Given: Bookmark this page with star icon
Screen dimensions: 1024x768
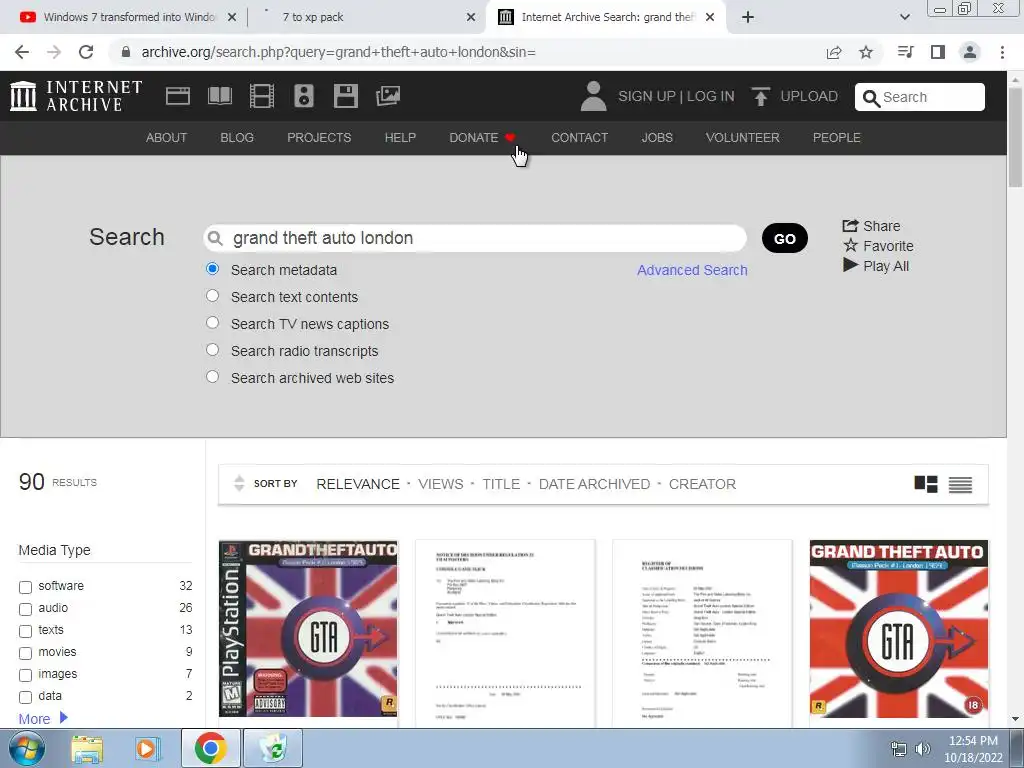Looking at the screenshot, I should [866, 52].
